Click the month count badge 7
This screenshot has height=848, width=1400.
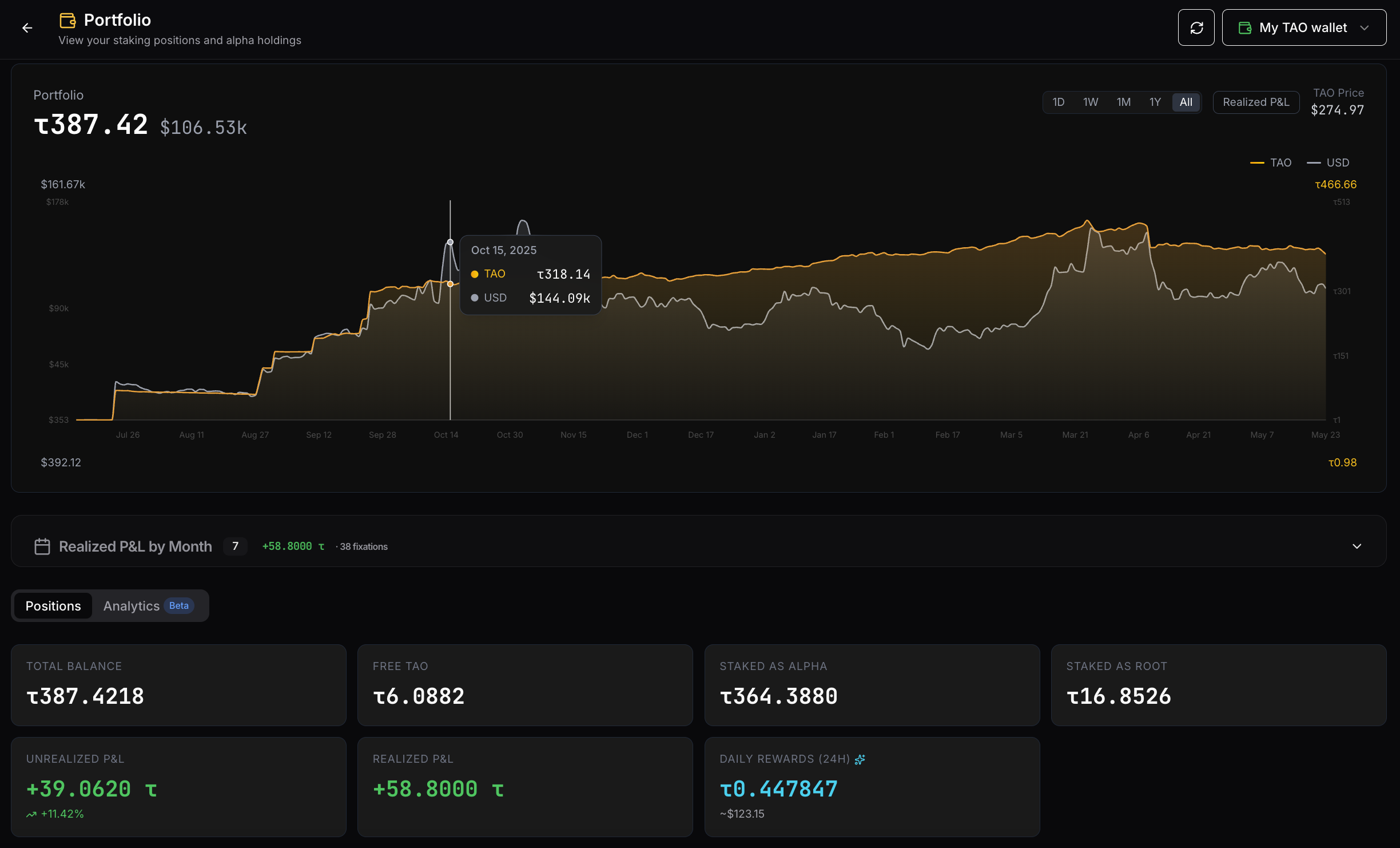[235, 546]
